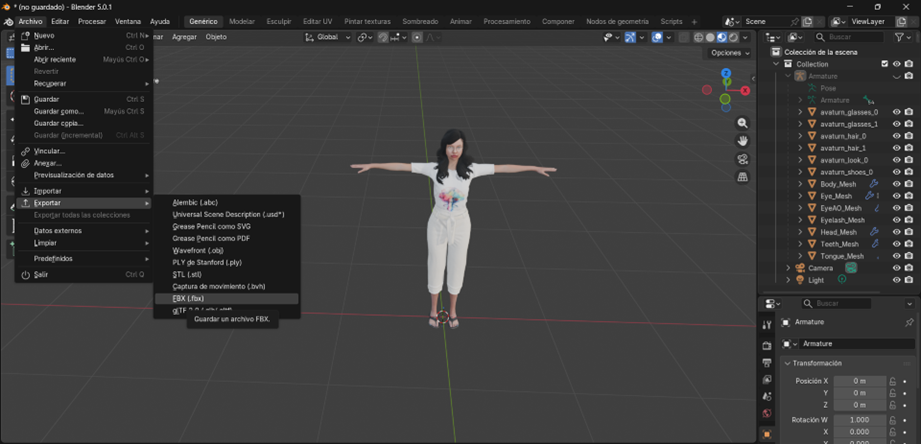
Task: Click the hand pan view icon
Action: 742,141
